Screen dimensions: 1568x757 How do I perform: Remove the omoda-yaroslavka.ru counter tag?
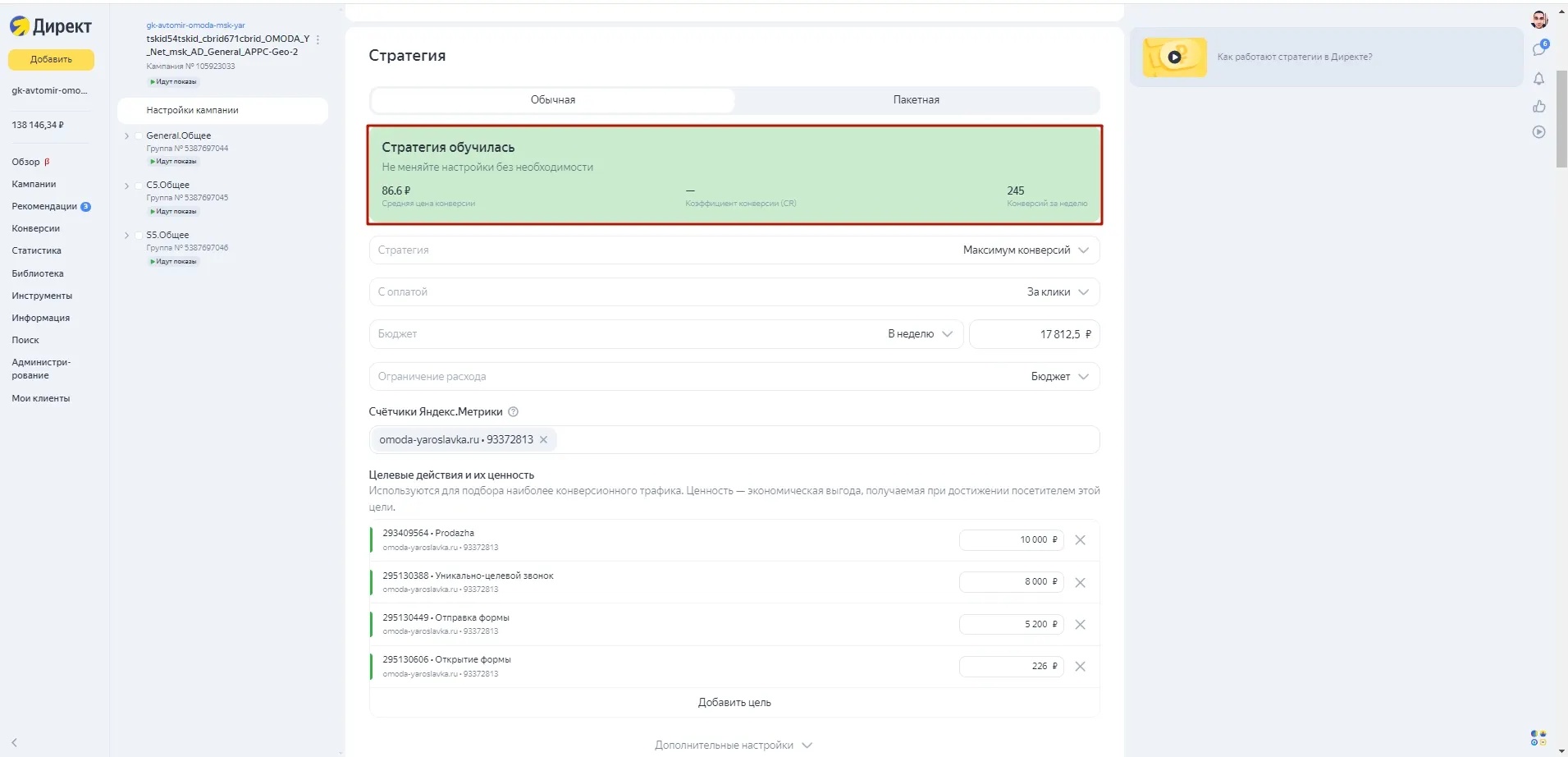pyautogui.click(x=543, y=440)
